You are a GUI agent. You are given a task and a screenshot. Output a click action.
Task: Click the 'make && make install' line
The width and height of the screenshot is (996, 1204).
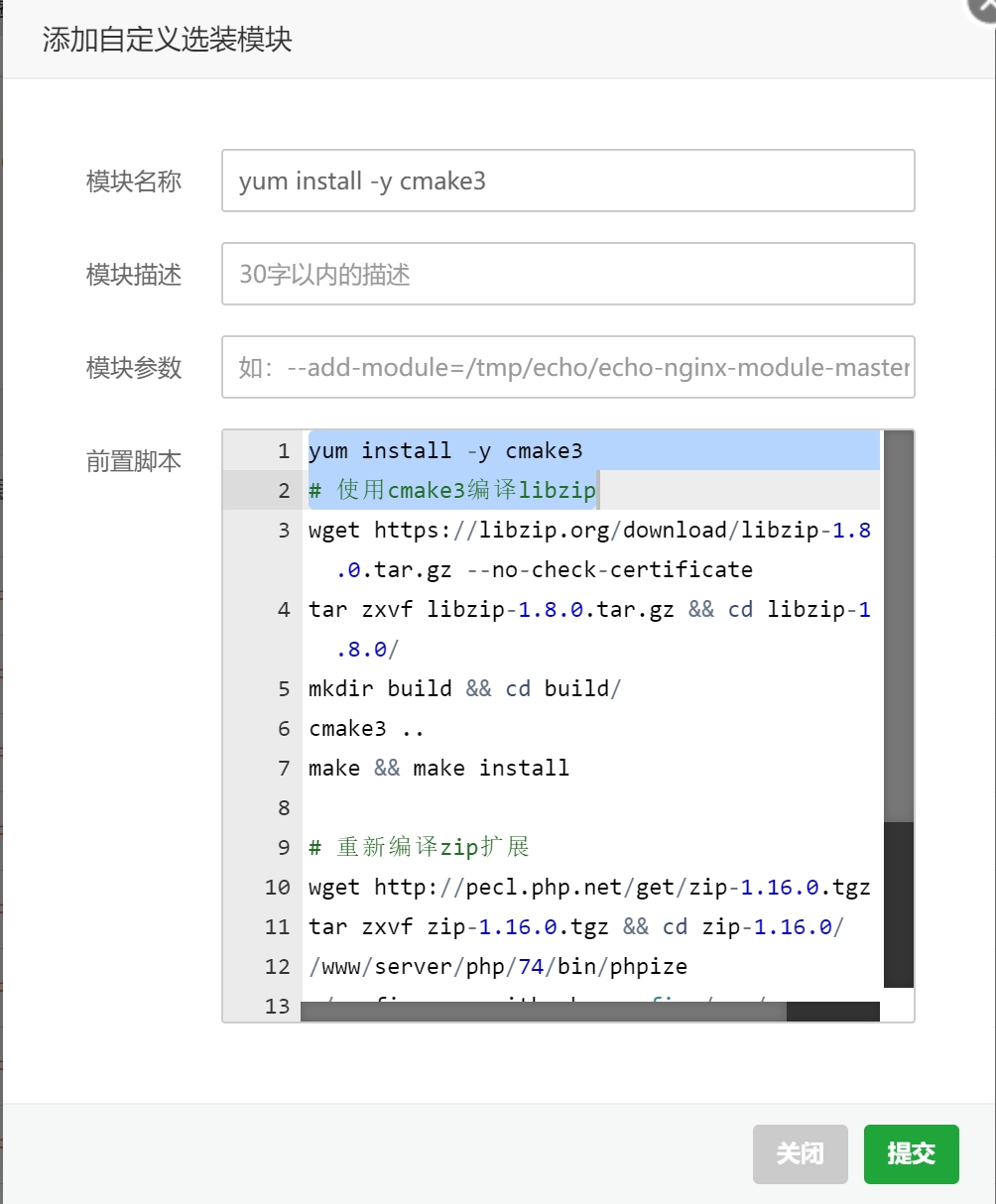tap(438, 769)
